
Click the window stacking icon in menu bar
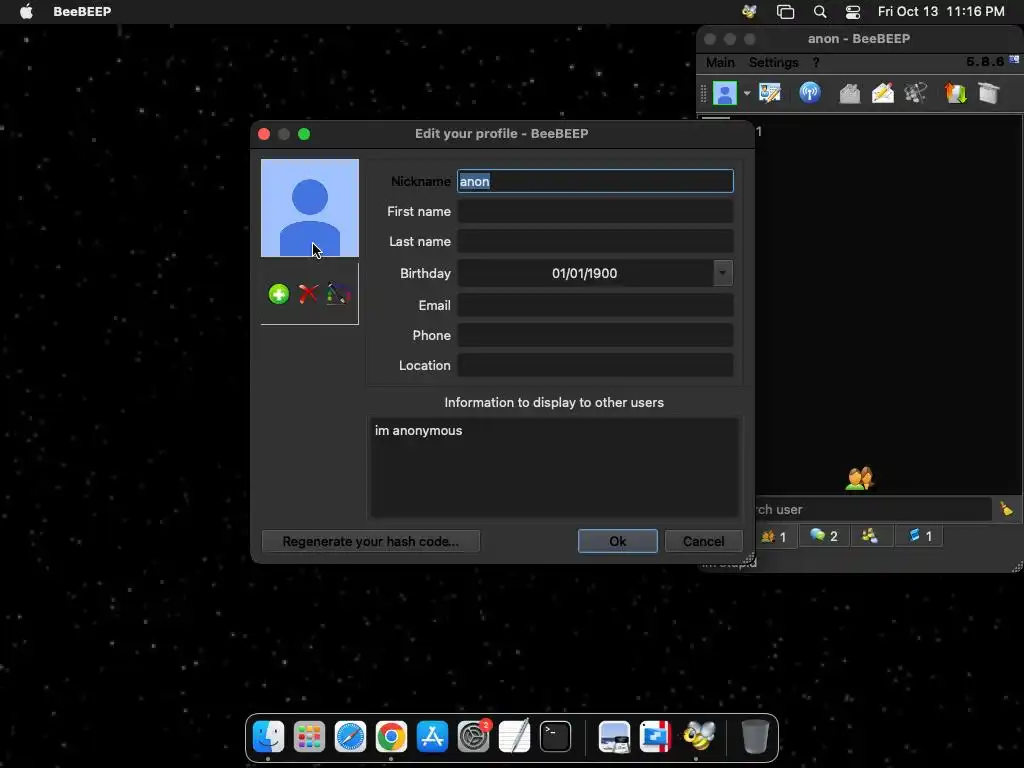[785, 12]
